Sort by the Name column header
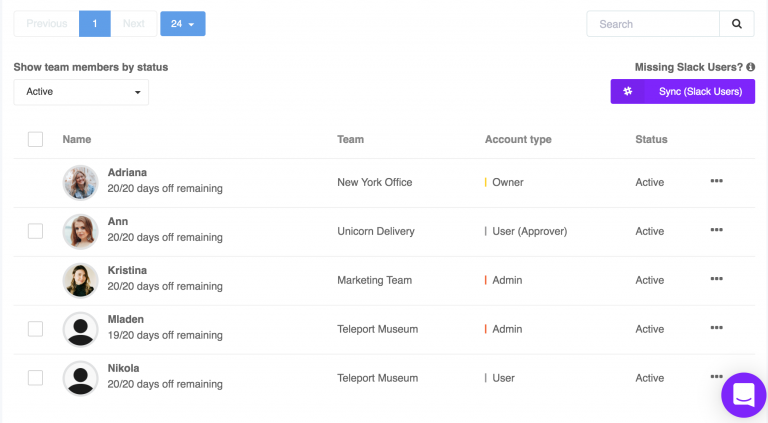This screenshot has height=423, width=768. click(77, 140)
